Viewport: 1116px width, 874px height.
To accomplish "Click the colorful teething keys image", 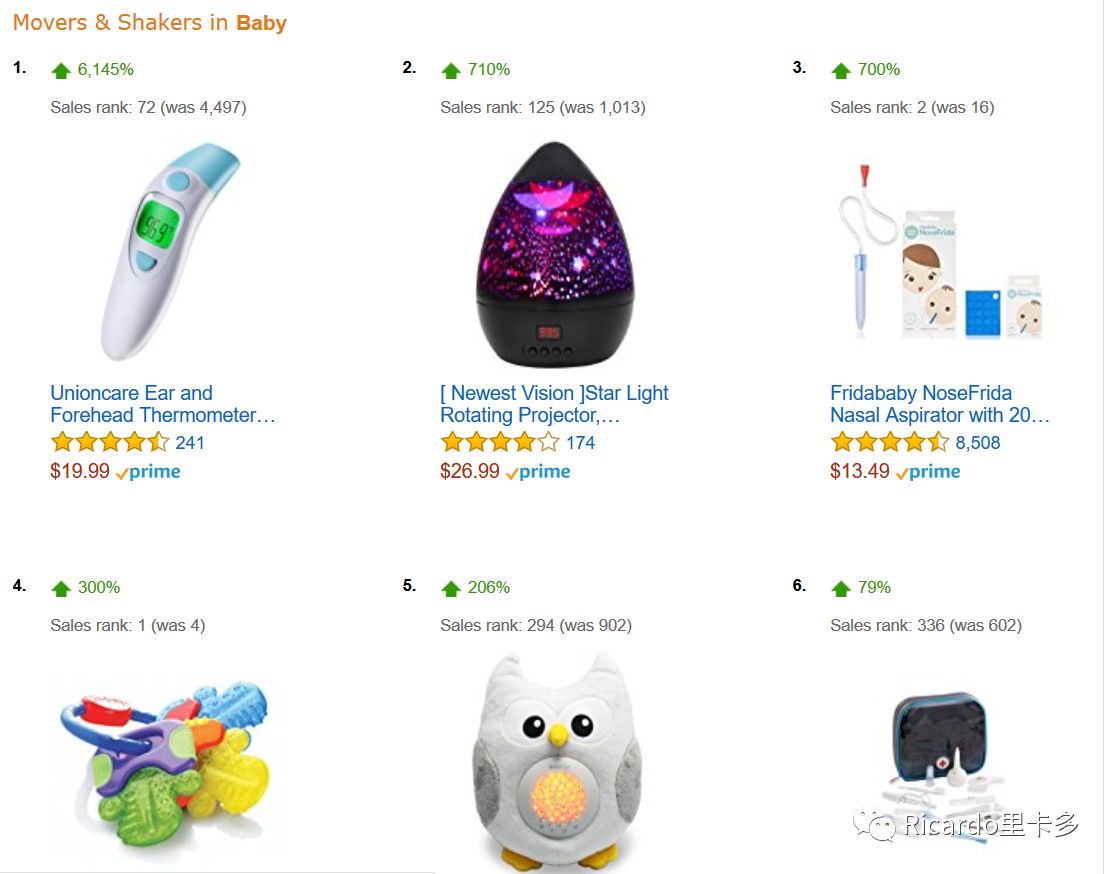I will tap(165, 765).
